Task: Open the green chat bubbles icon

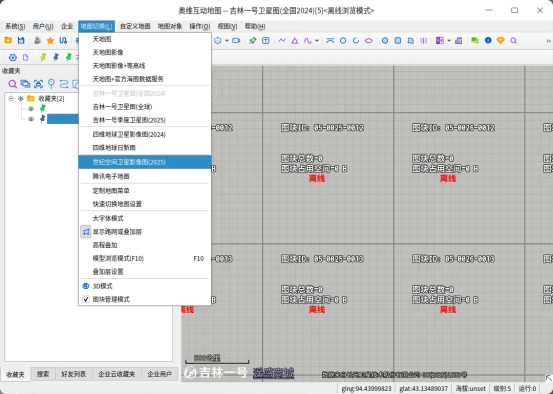Action: [x=475, y=41]
